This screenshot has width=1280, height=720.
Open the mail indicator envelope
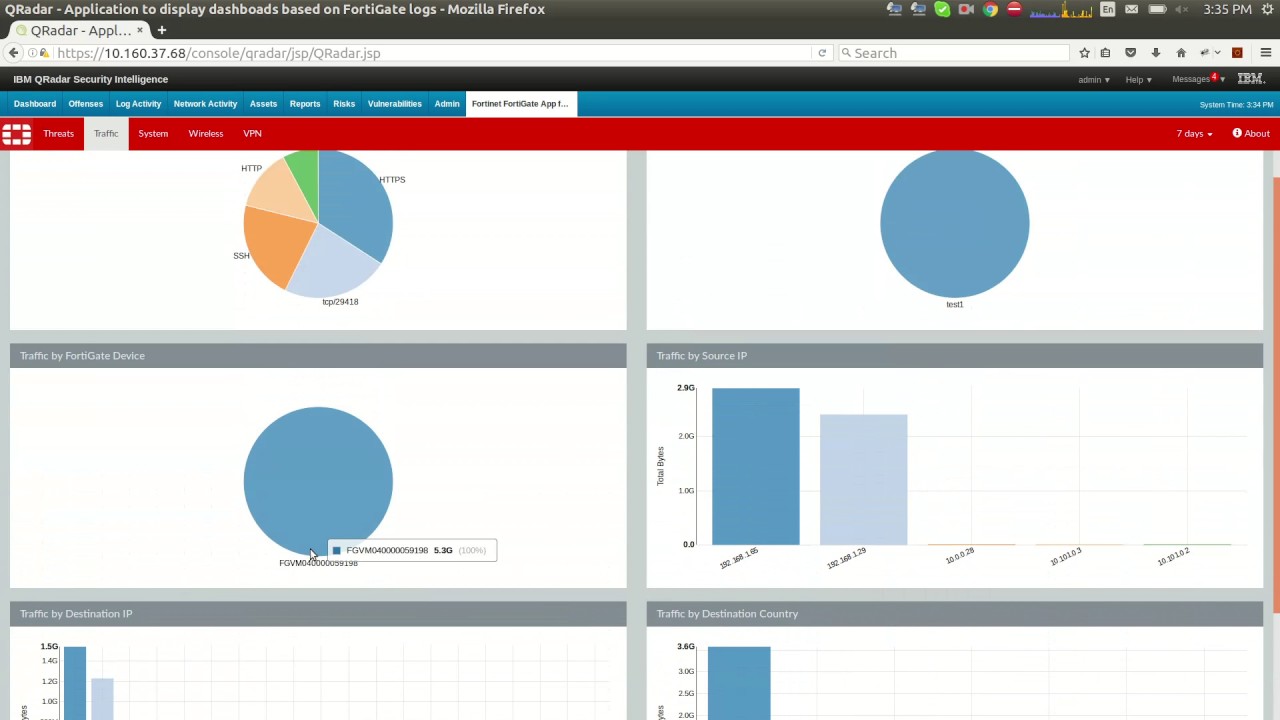click(x=1132, y=9)
